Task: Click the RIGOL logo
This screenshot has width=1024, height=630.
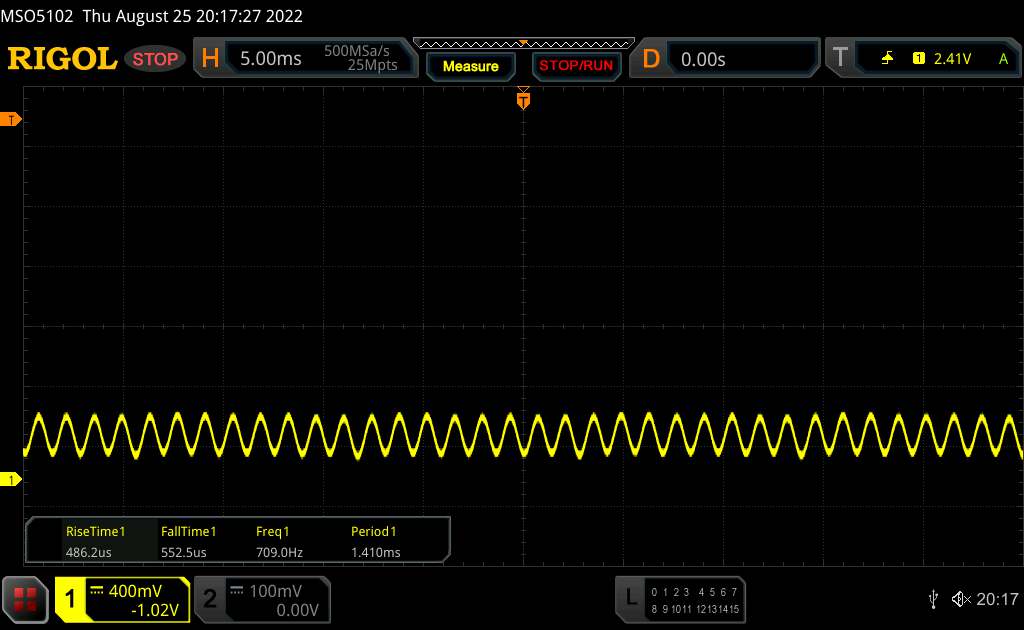Action: tap(62, 59)
